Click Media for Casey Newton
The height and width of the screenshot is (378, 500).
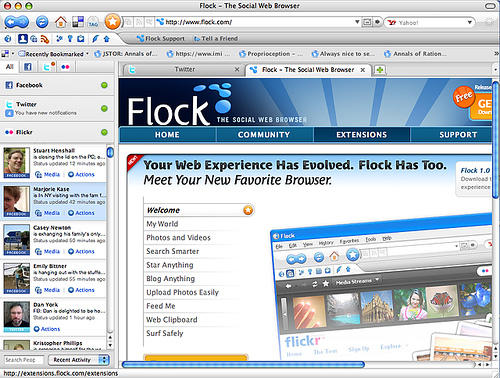[x=48, y=251]
